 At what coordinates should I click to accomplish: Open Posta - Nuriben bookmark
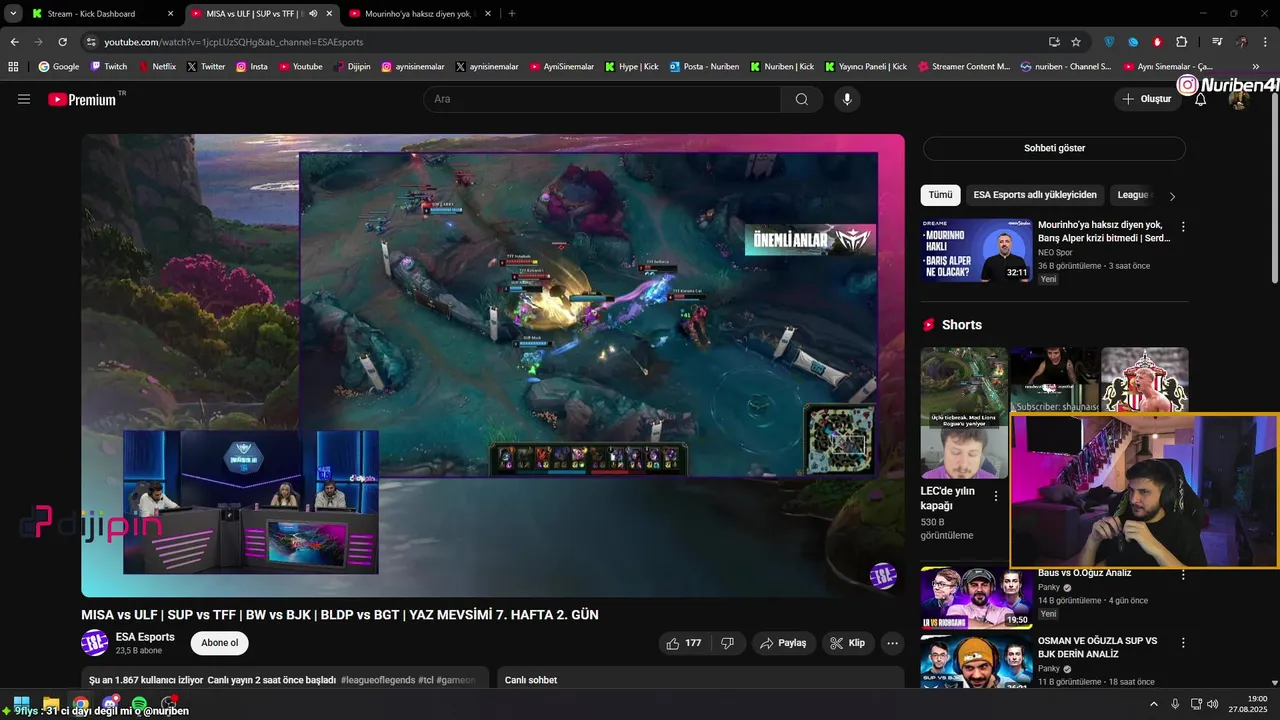pos(704,67)
